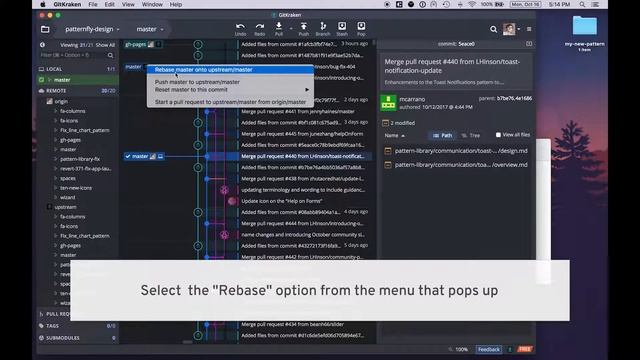Open the Apple menu
The height and width of the screenshot is (360, 640).
click(43, 4)
